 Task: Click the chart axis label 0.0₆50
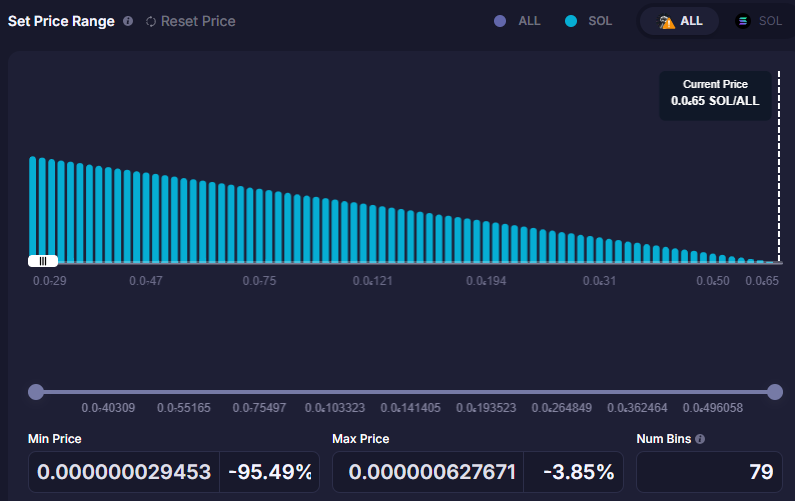[713, 281]
